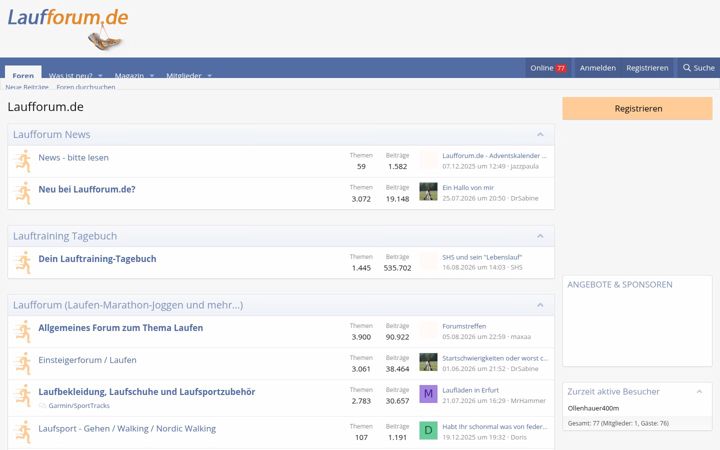Open the Zurzeit aktive Besucher heading link
The image size is (720, 450).
click(x=613, y=392)
